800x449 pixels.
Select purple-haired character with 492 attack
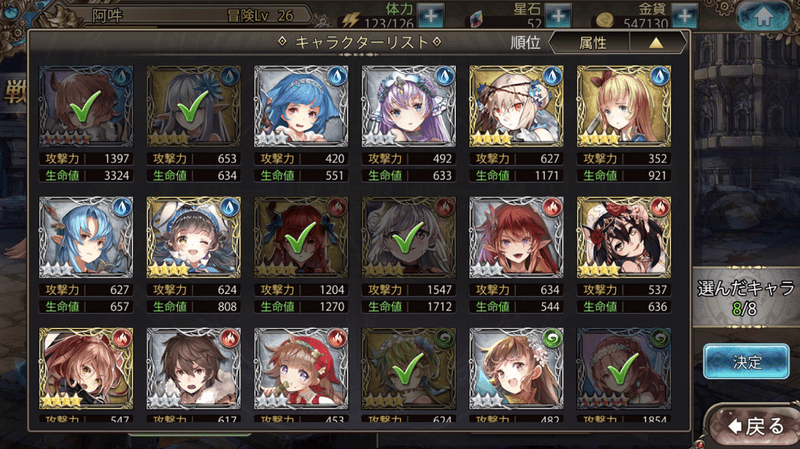(x=409, y=106)
